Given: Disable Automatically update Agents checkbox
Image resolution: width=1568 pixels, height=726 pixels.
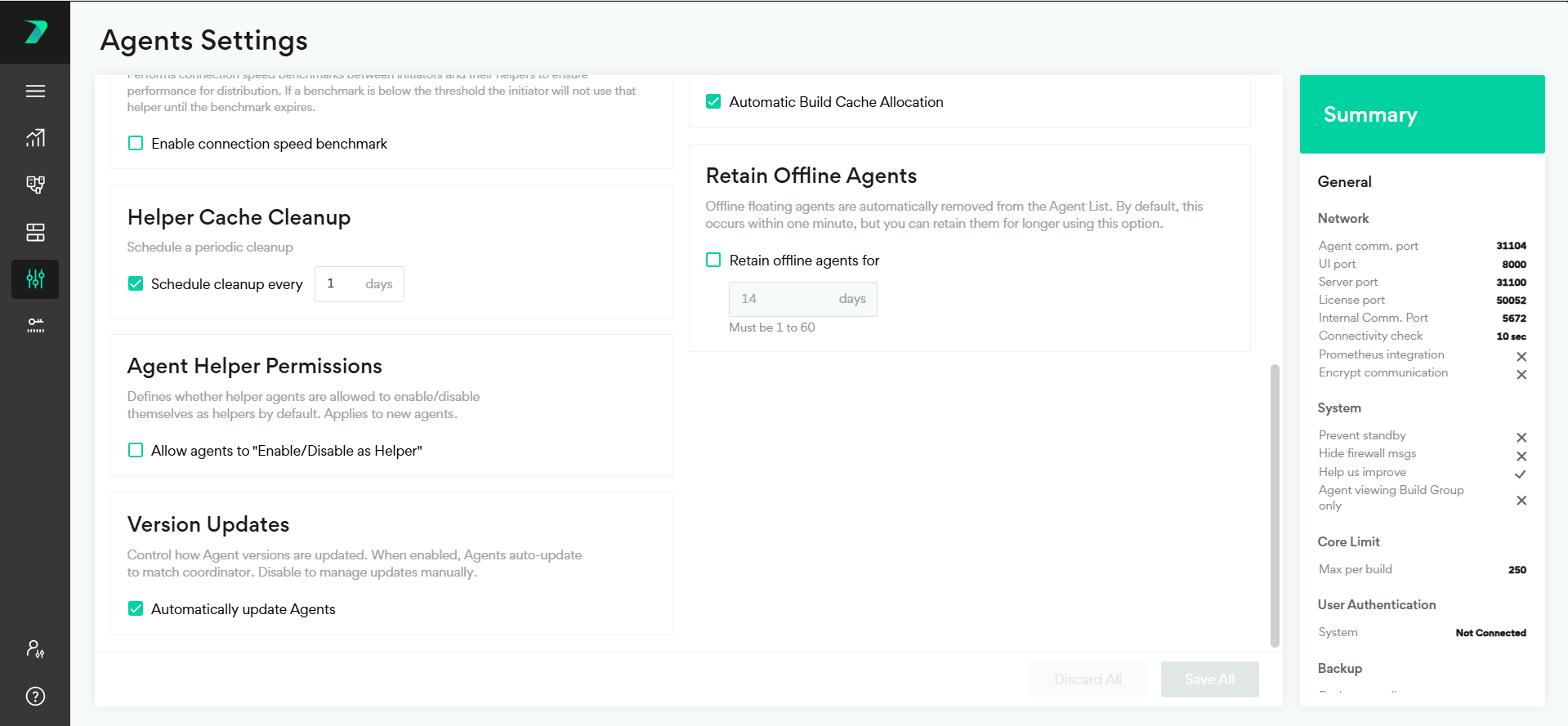Looking at the screenshot, I should tap(136, 609).
